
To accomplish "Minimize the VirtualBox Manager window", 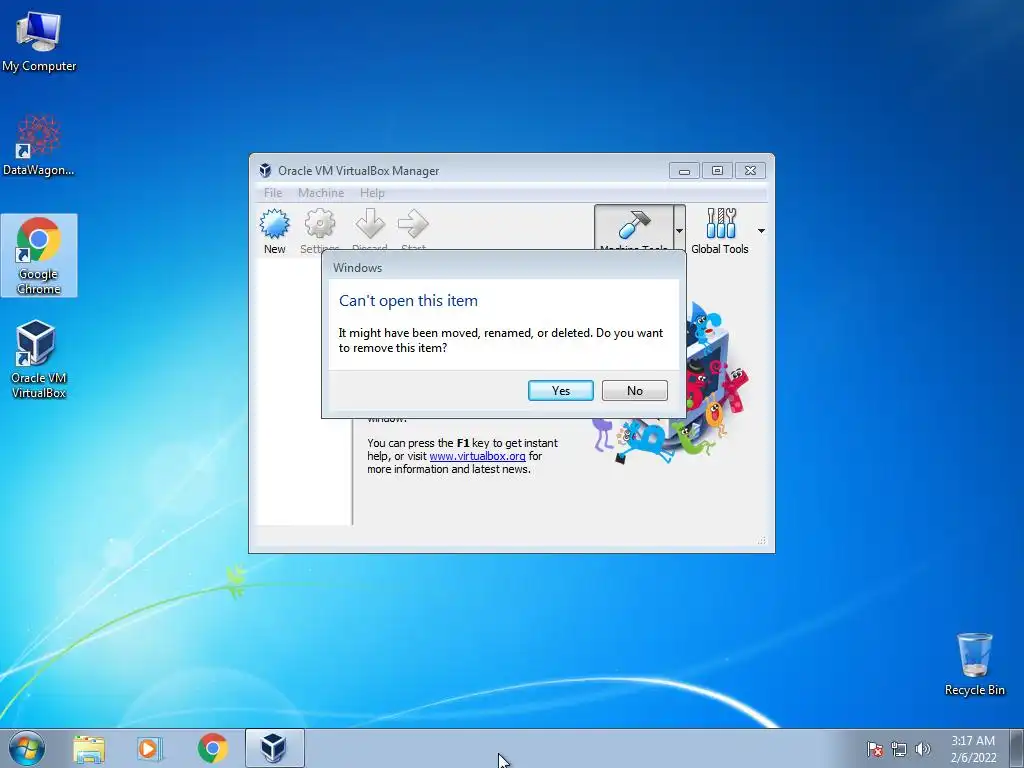I will point(684,171).
